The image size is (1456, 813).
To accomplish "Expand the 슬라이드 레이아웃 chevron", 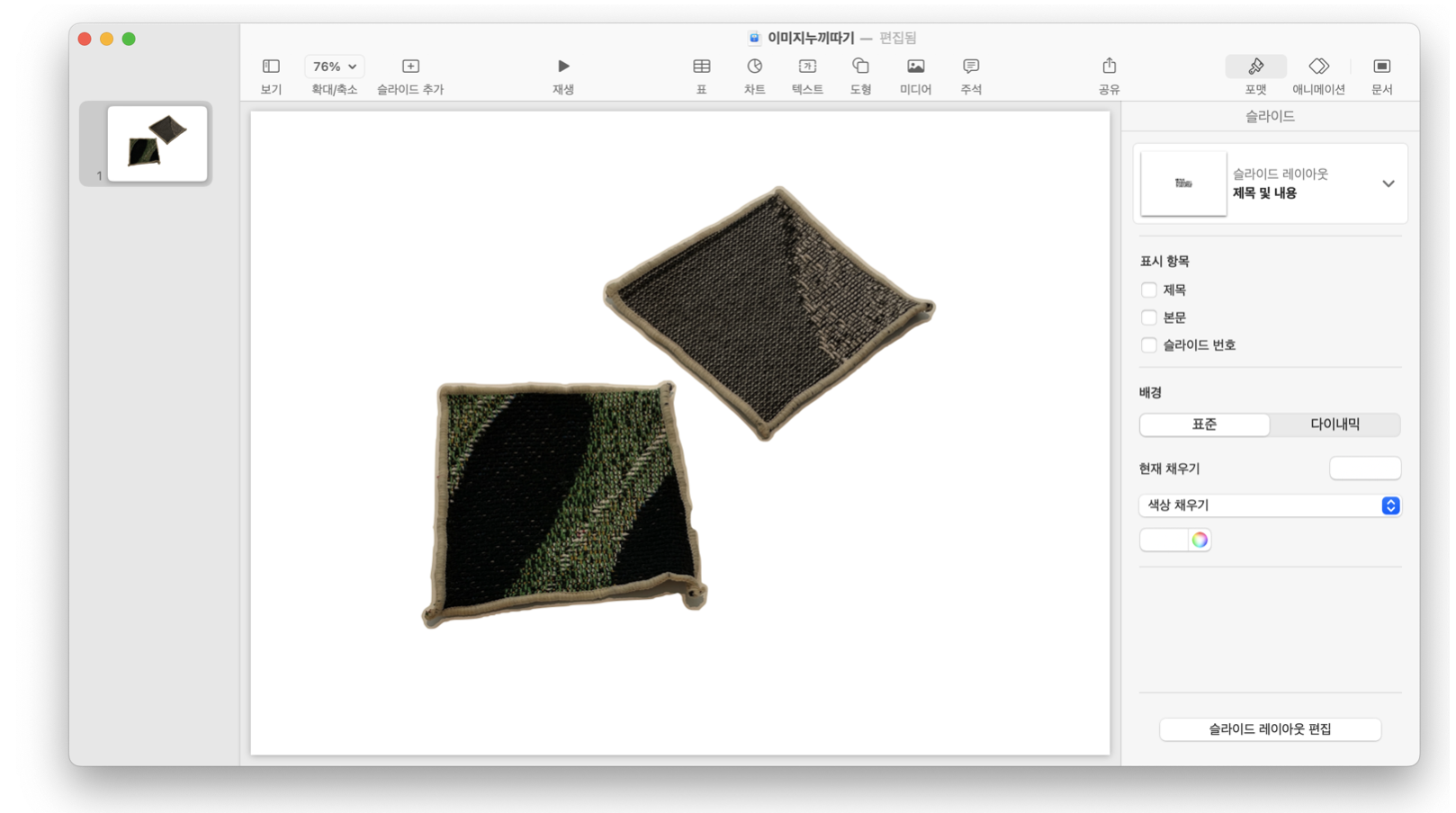I will point(1389,183).
